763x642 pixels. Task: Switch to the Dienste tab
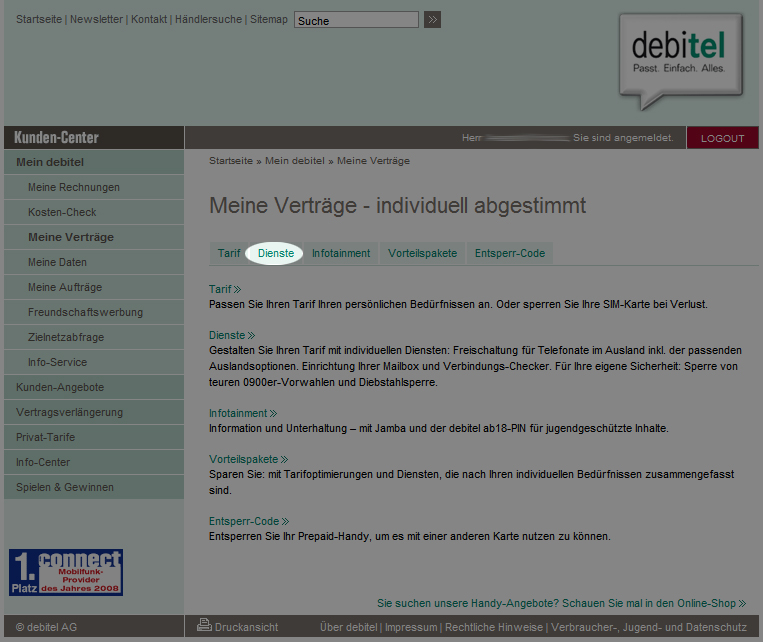275,254
